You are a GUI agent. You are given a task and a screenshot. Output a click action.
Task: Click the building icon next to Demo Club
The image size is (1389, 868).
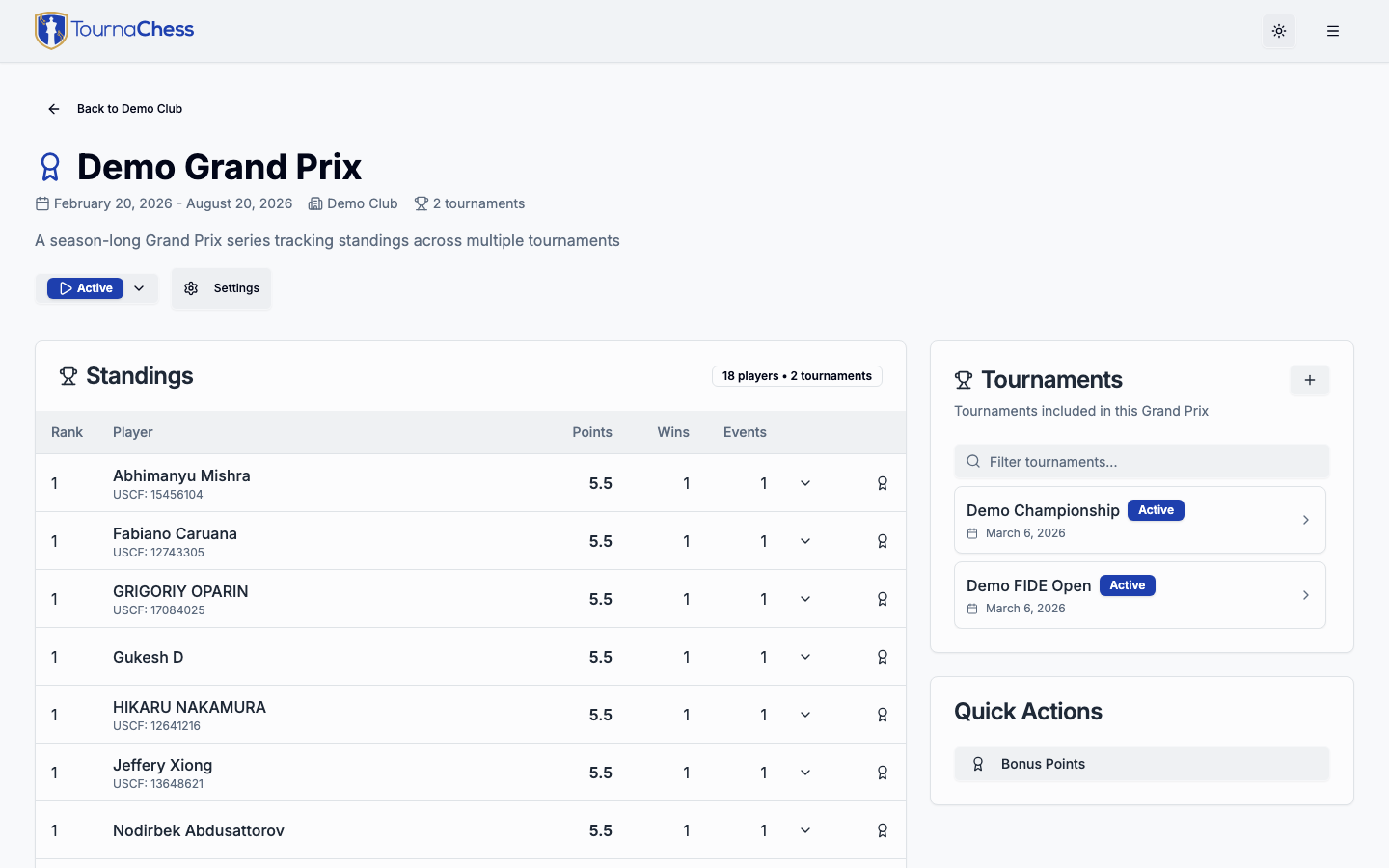tap(315, 203)
